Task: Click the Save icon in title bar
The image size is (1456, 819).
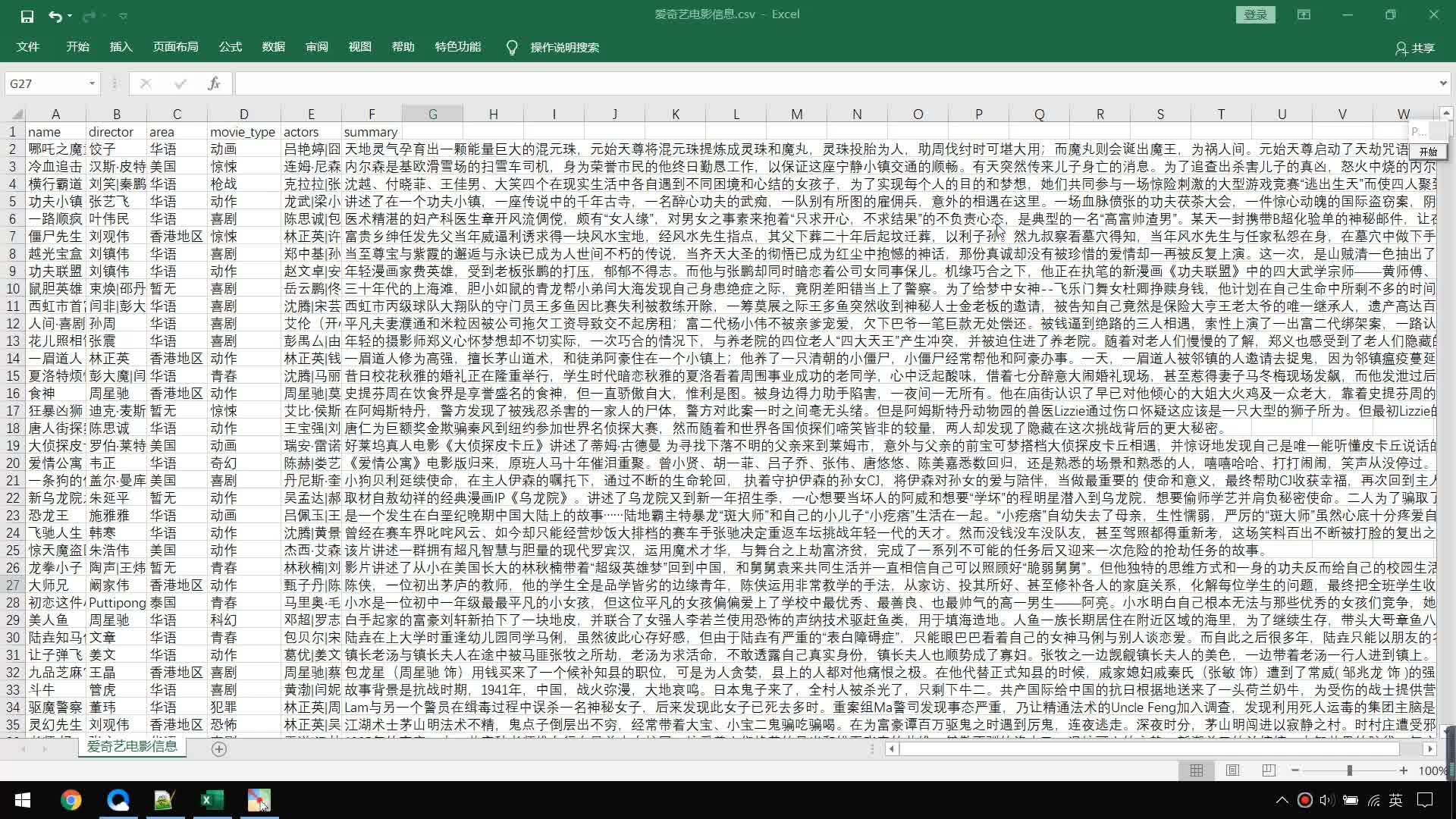Action: click(x=27, y=15)
